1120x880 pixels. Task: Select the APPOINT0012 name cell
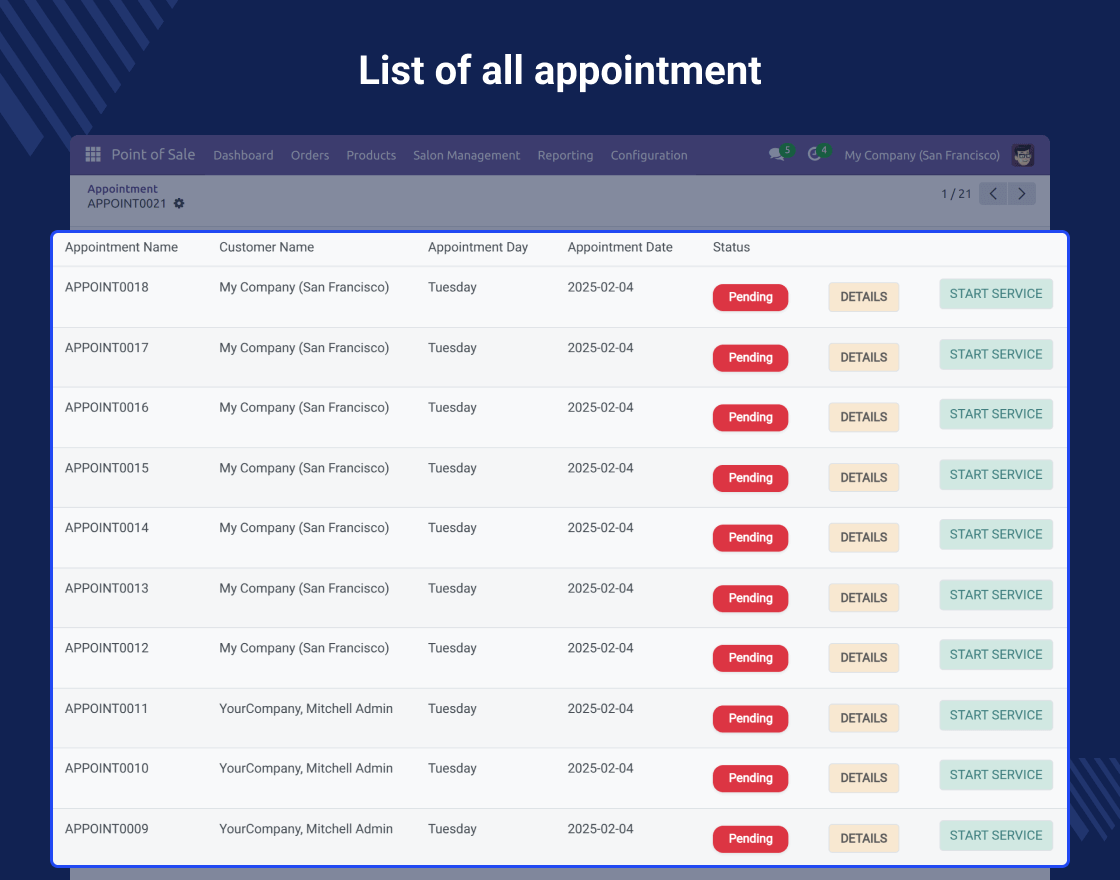(106, 648)
